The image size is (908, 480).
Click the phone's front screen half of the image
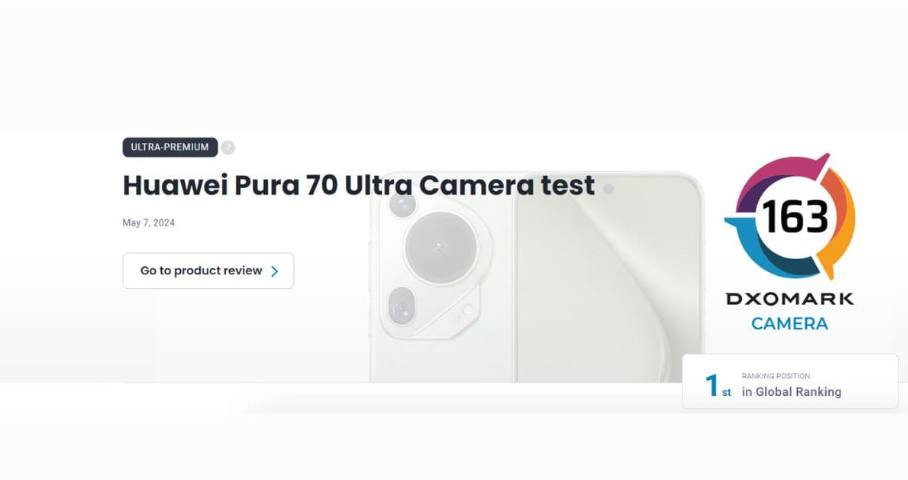[x=608, y=278]
